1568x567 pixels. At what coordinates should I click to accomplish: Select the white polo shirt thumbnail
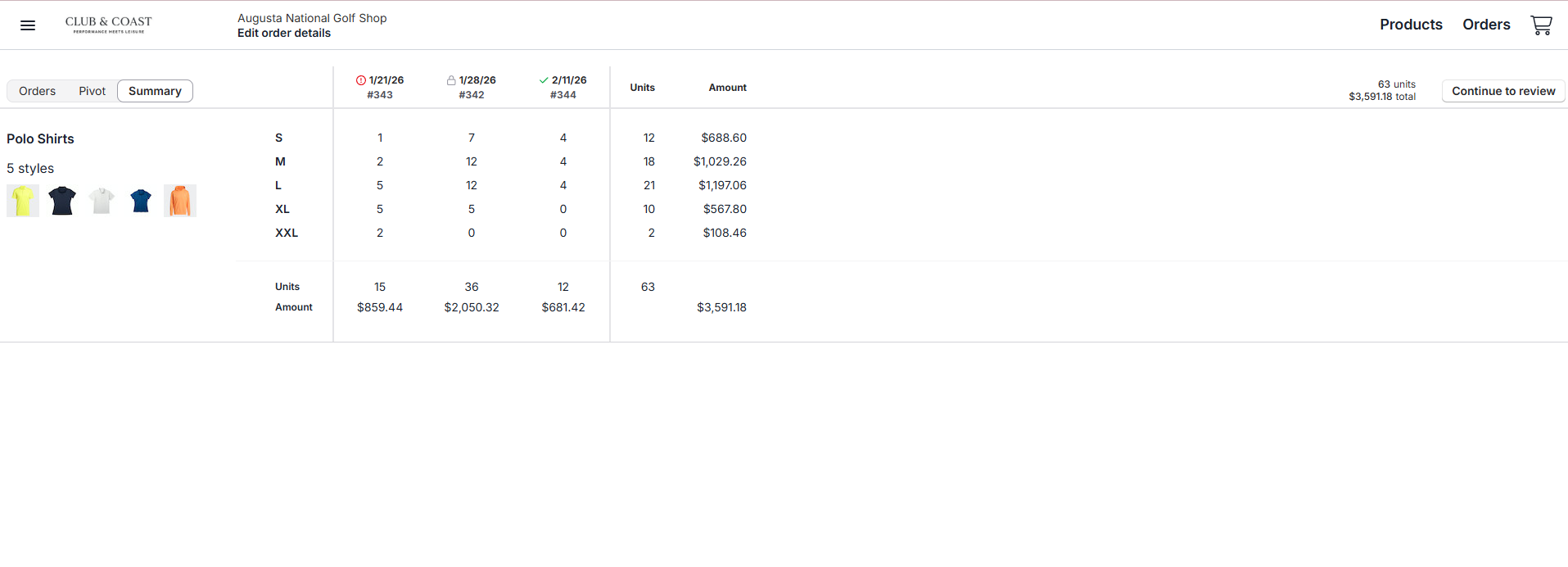tap(102, 201)
